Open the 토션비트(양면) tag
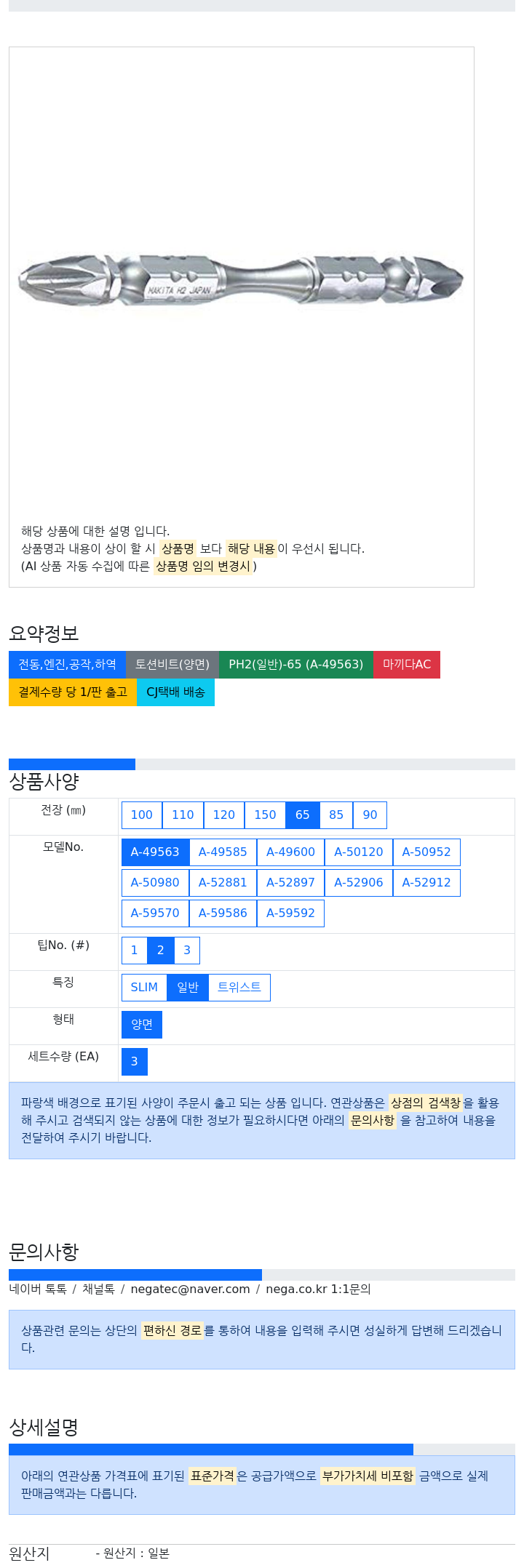This screenshot has height=1568, width=524. click(x=172, y=665)
